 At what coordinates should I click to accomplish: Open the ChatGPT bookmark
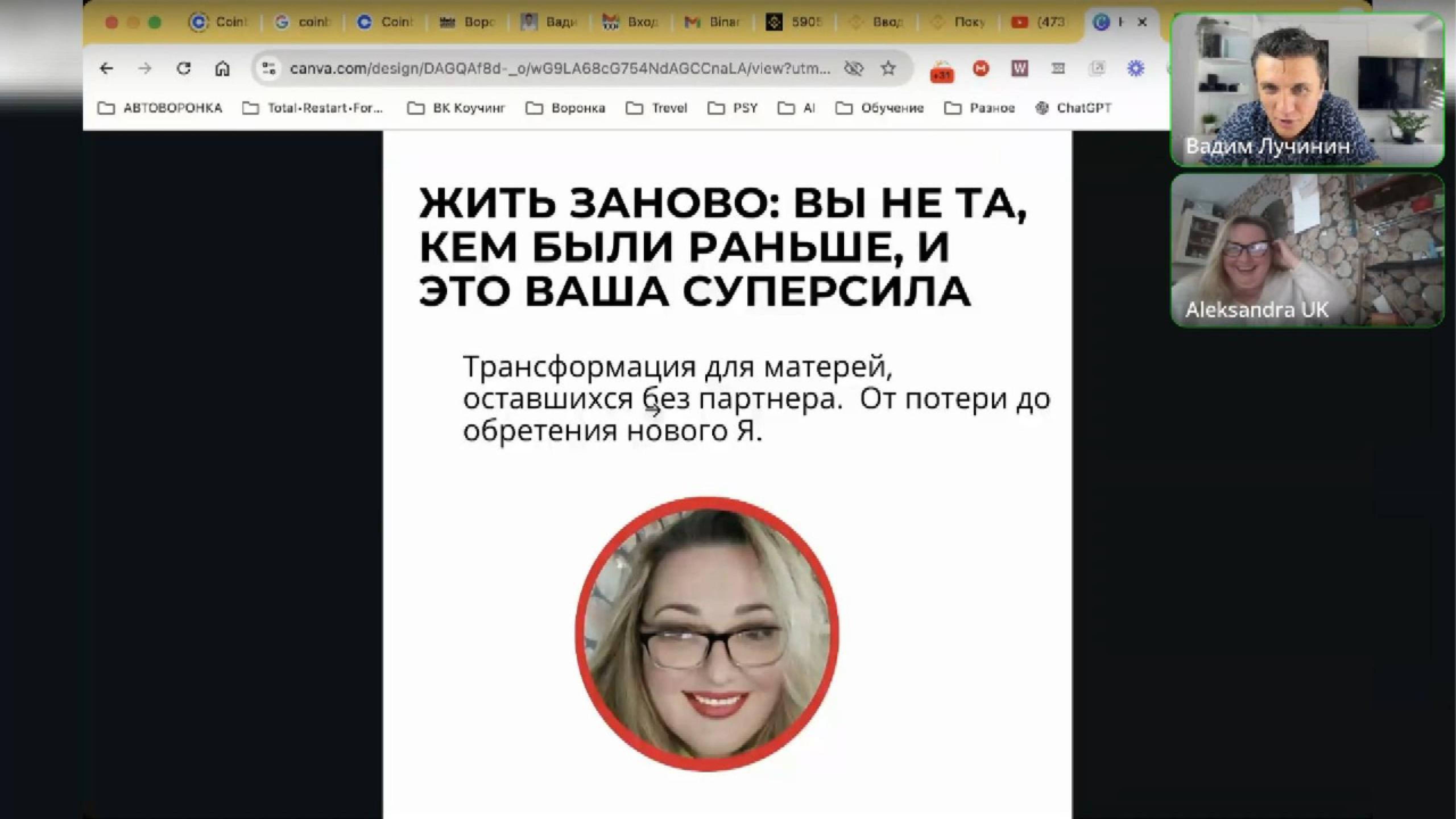(1073, 108)
